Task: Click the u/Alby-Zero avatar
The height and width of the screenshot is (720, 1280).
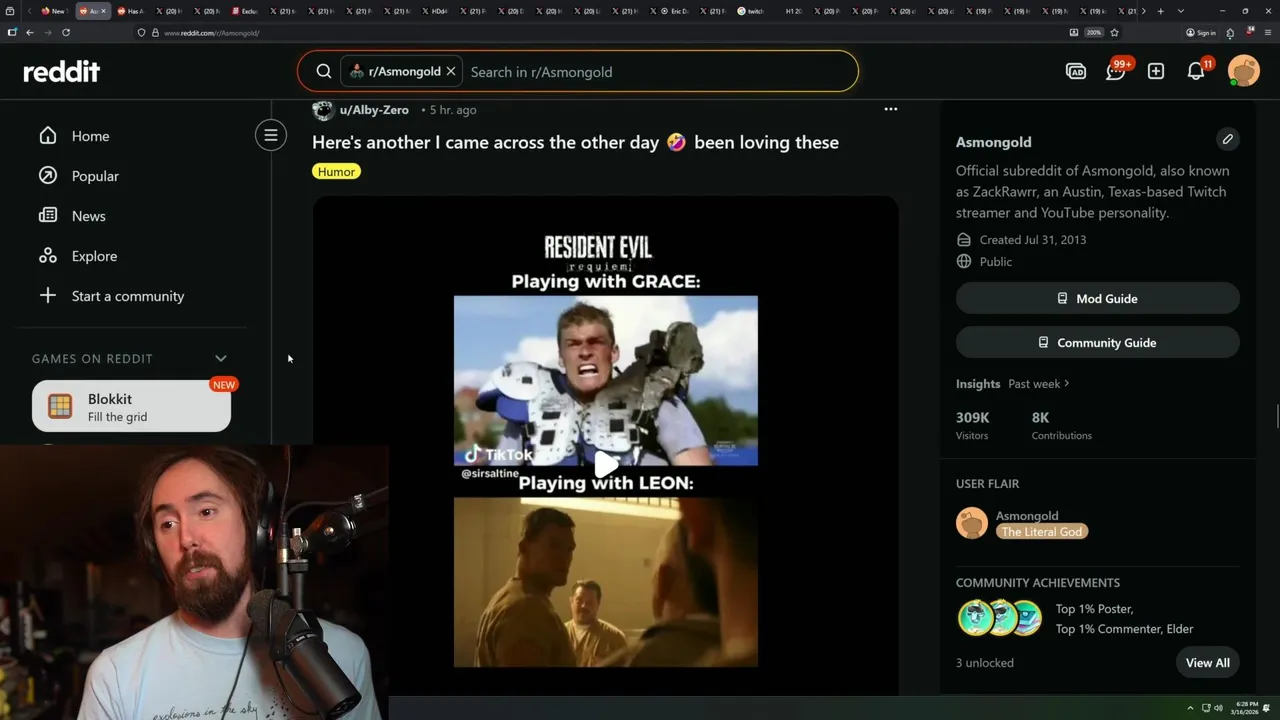Action: 323,109
